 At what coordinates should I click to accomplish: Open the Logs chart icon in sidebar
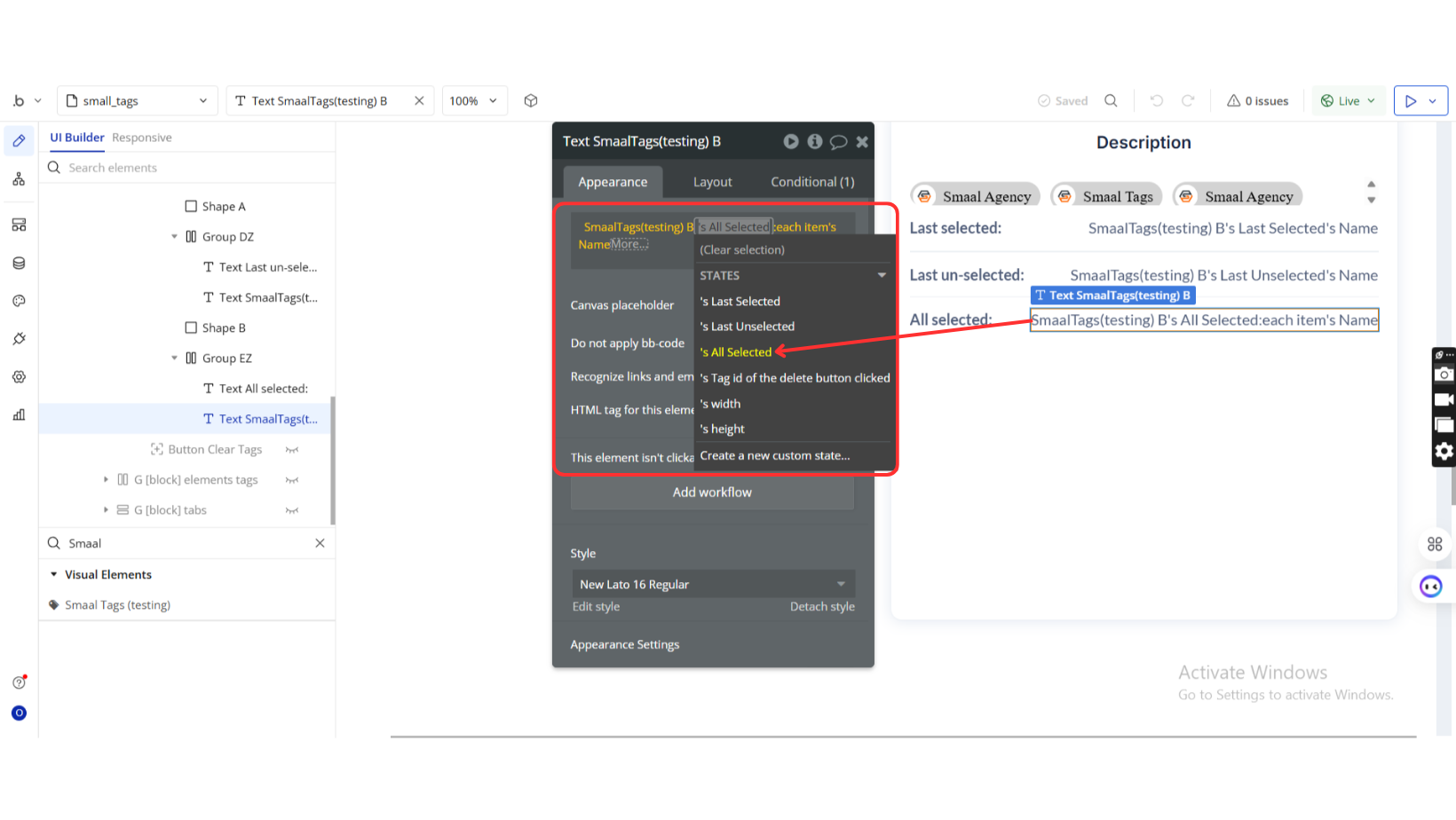19,414
